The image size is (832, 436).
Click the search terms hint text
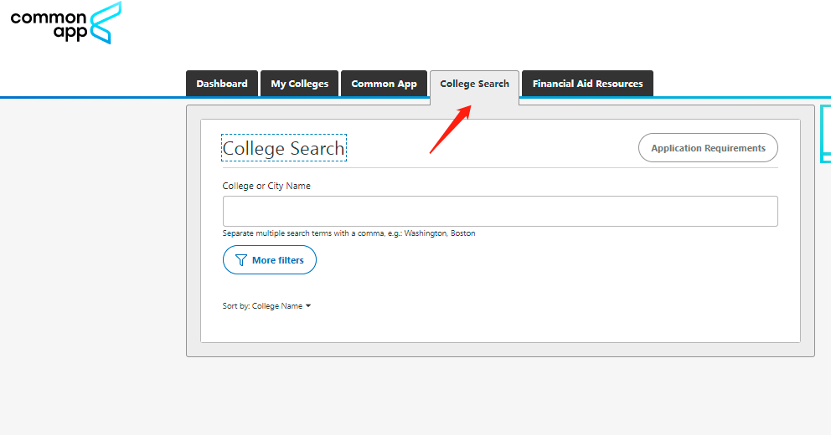349,233
